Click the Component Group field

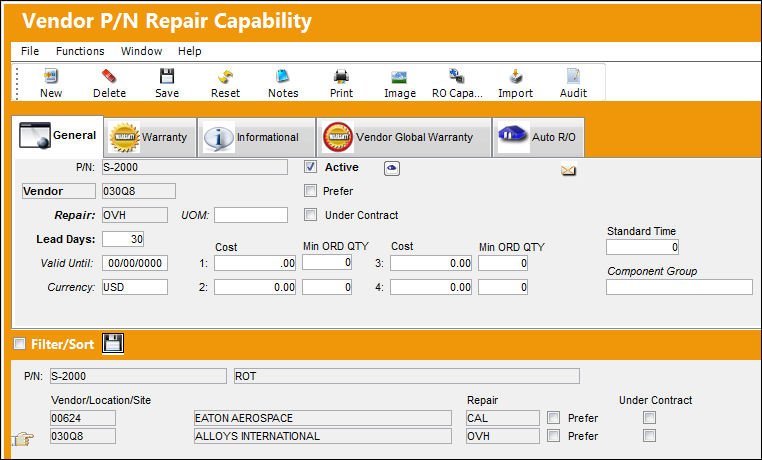click(679, 287)
